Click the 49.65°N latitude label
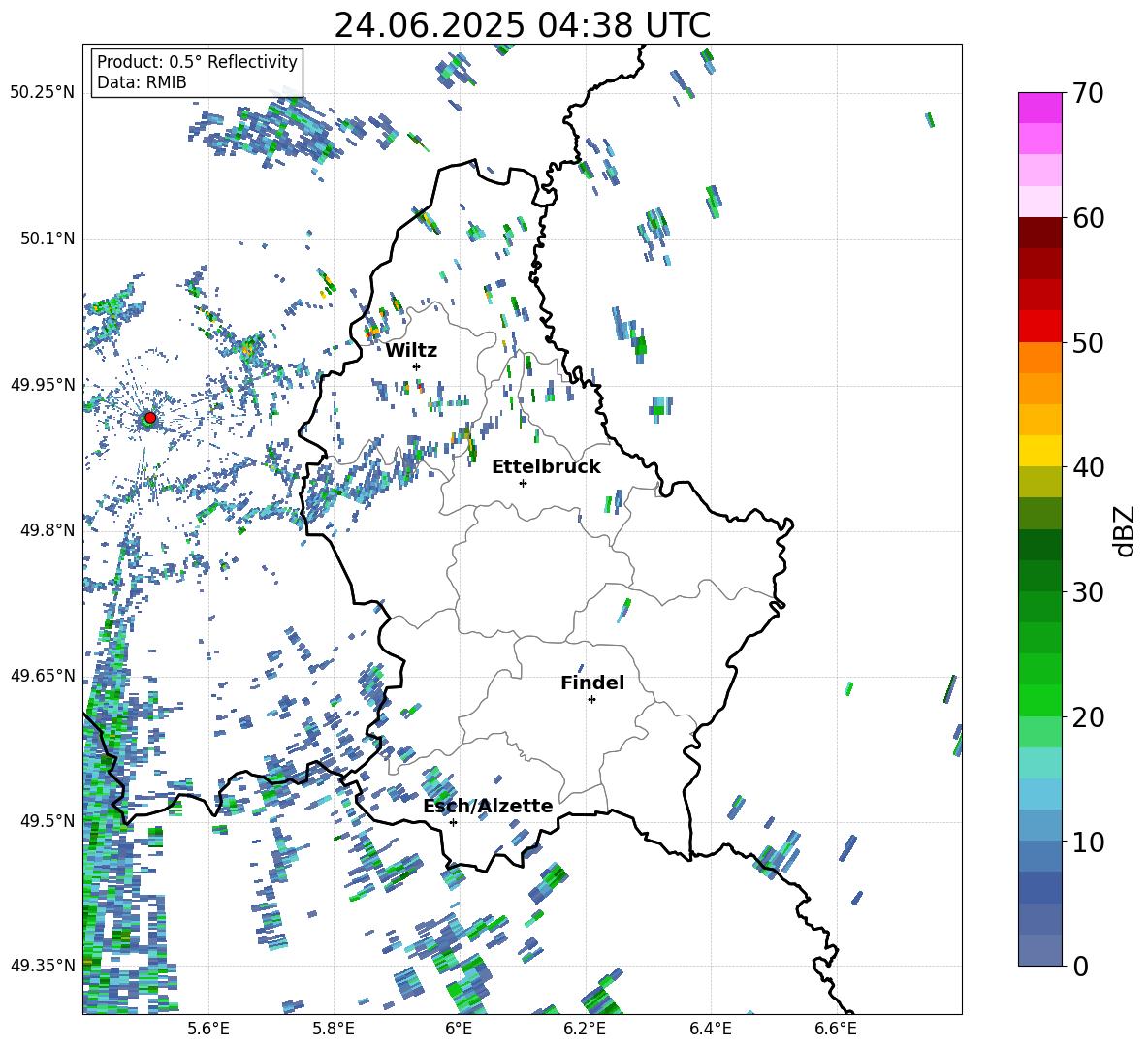1148x1048 pixels. click(43, 675)
